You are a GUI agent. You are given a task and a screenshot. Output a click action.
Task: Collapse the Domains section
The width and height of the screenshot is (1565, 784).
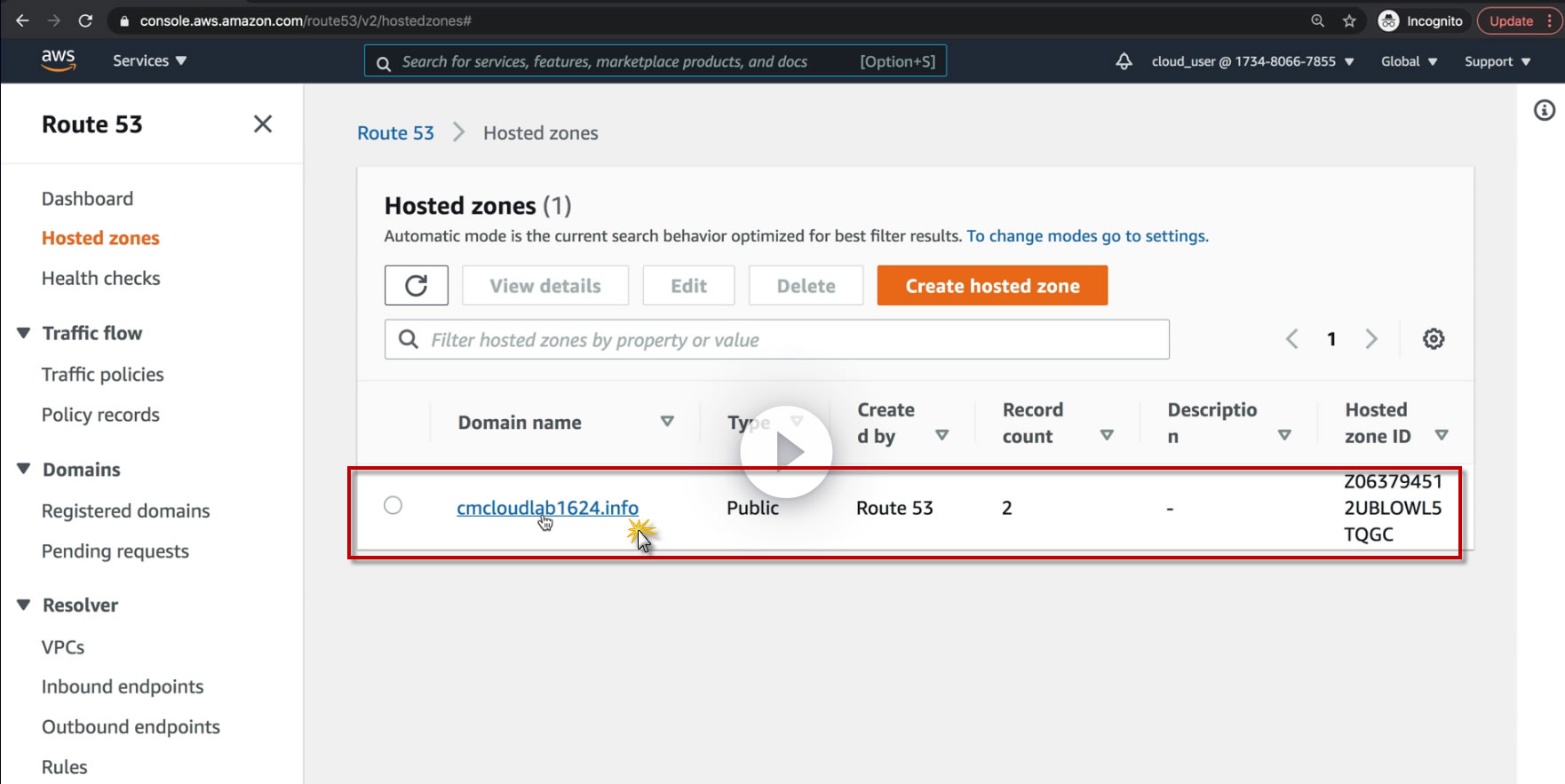[x=24, y=469]
